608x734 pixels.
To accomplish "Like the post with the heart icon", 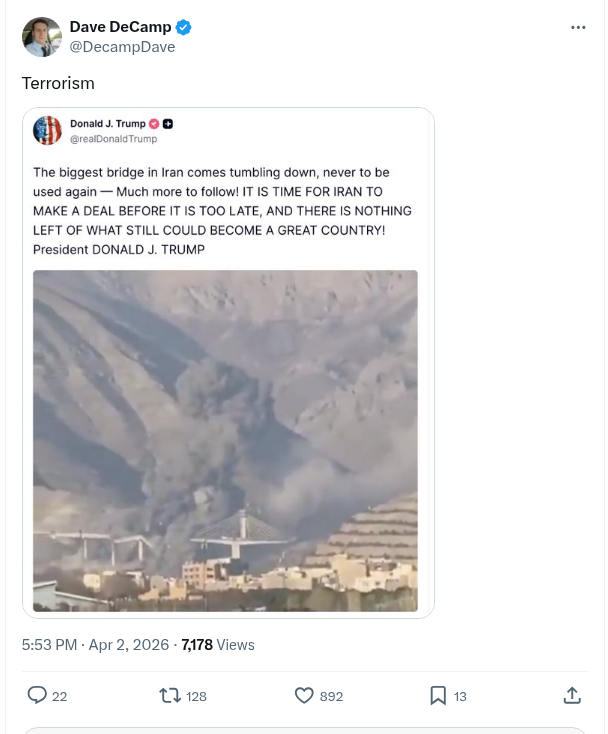I will [304, 695].
